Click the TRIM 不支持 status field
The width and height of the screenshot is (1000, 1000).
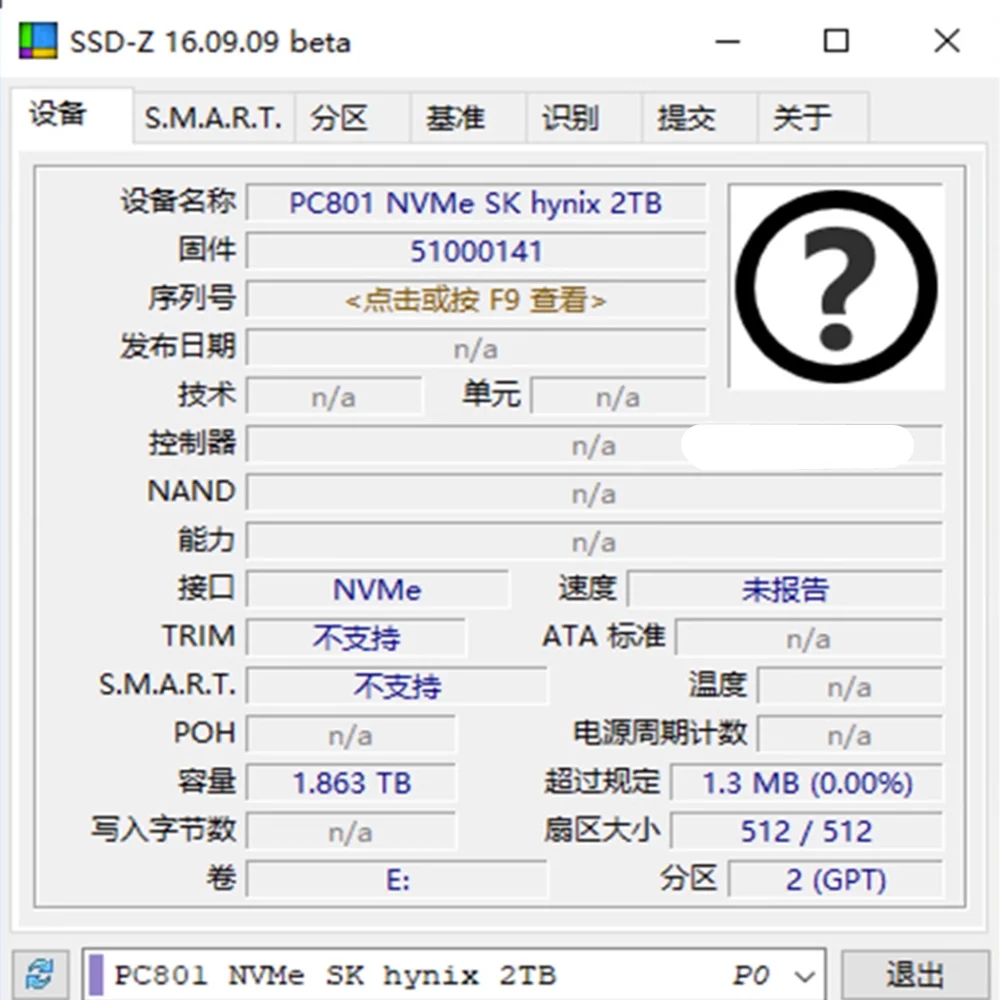pos(355,637)
